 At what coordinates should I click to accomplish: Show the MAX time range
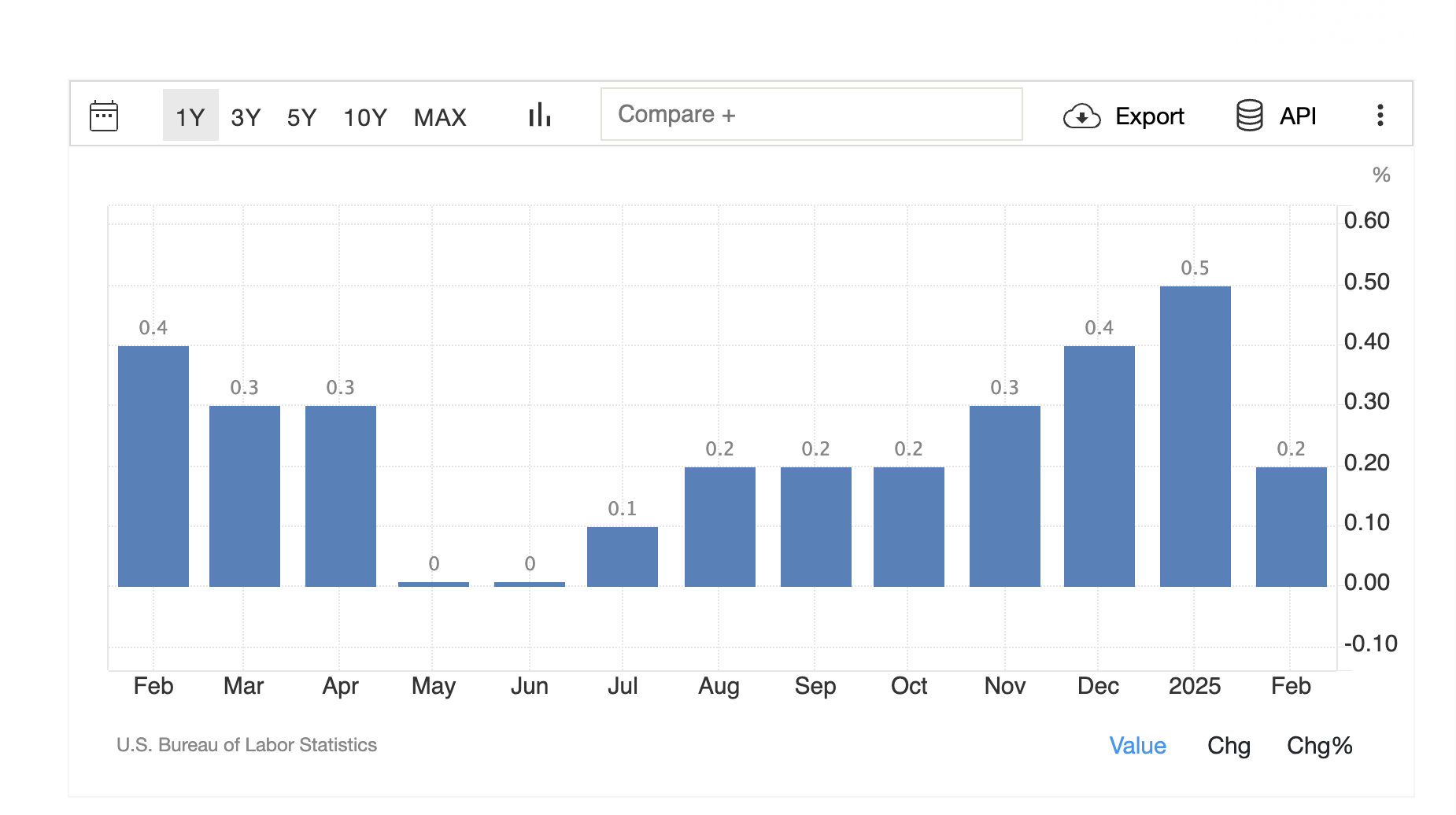(x=440, y=117)
